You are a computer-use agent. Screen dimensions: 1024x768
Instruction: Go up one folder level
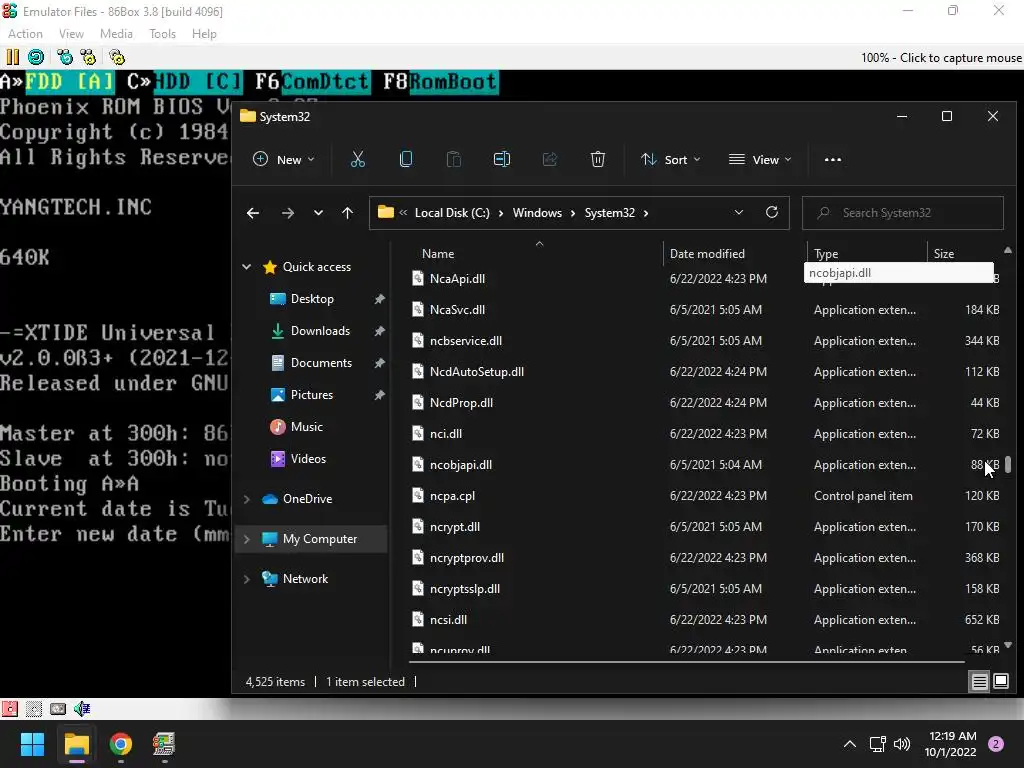347,213
